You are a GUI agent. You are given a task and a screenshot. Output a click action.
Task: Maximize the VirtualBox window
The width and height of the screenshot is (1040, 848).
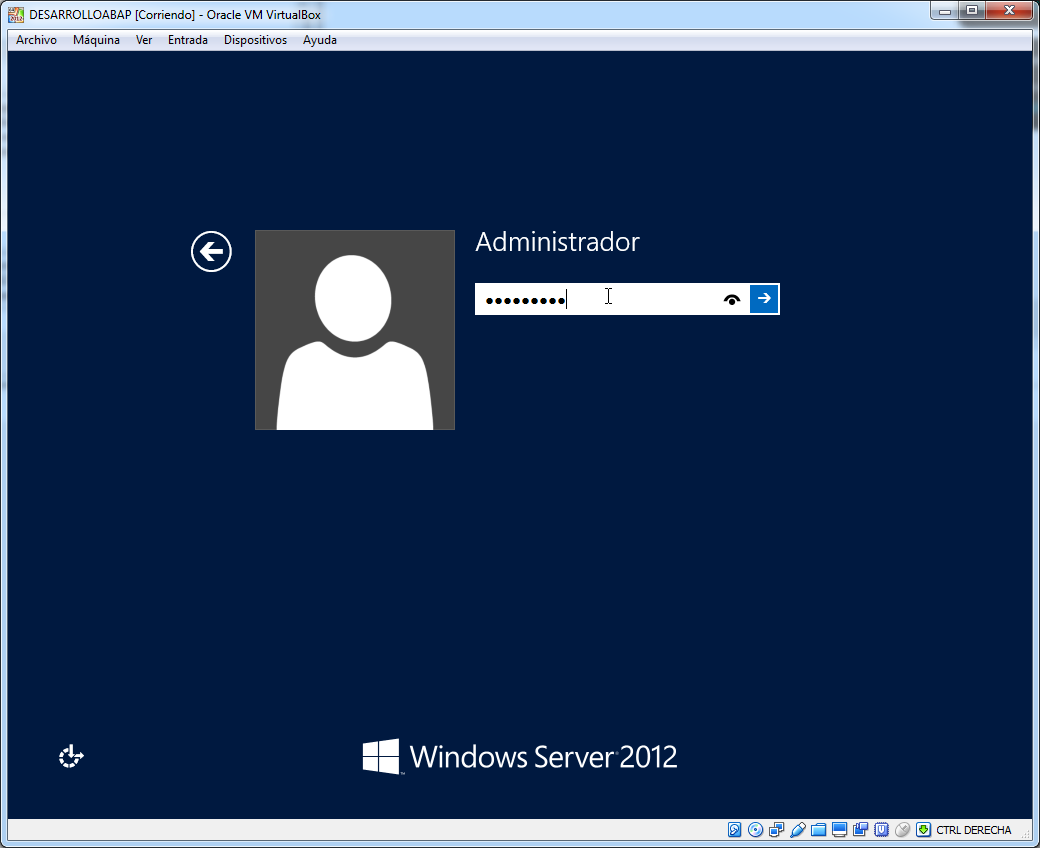point(972,11)
